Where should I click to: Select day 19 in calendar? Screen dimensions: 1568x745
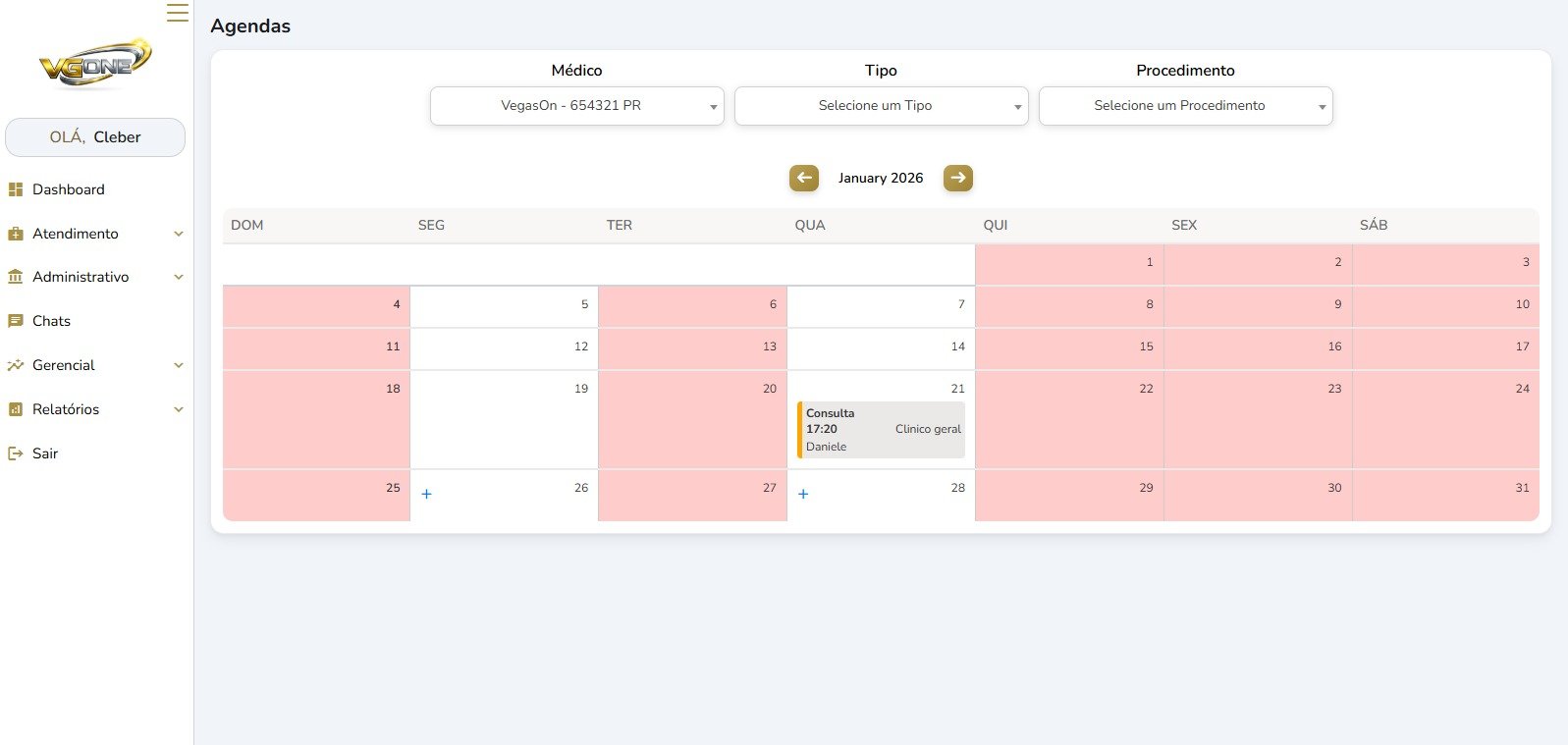tap(504, 419)
